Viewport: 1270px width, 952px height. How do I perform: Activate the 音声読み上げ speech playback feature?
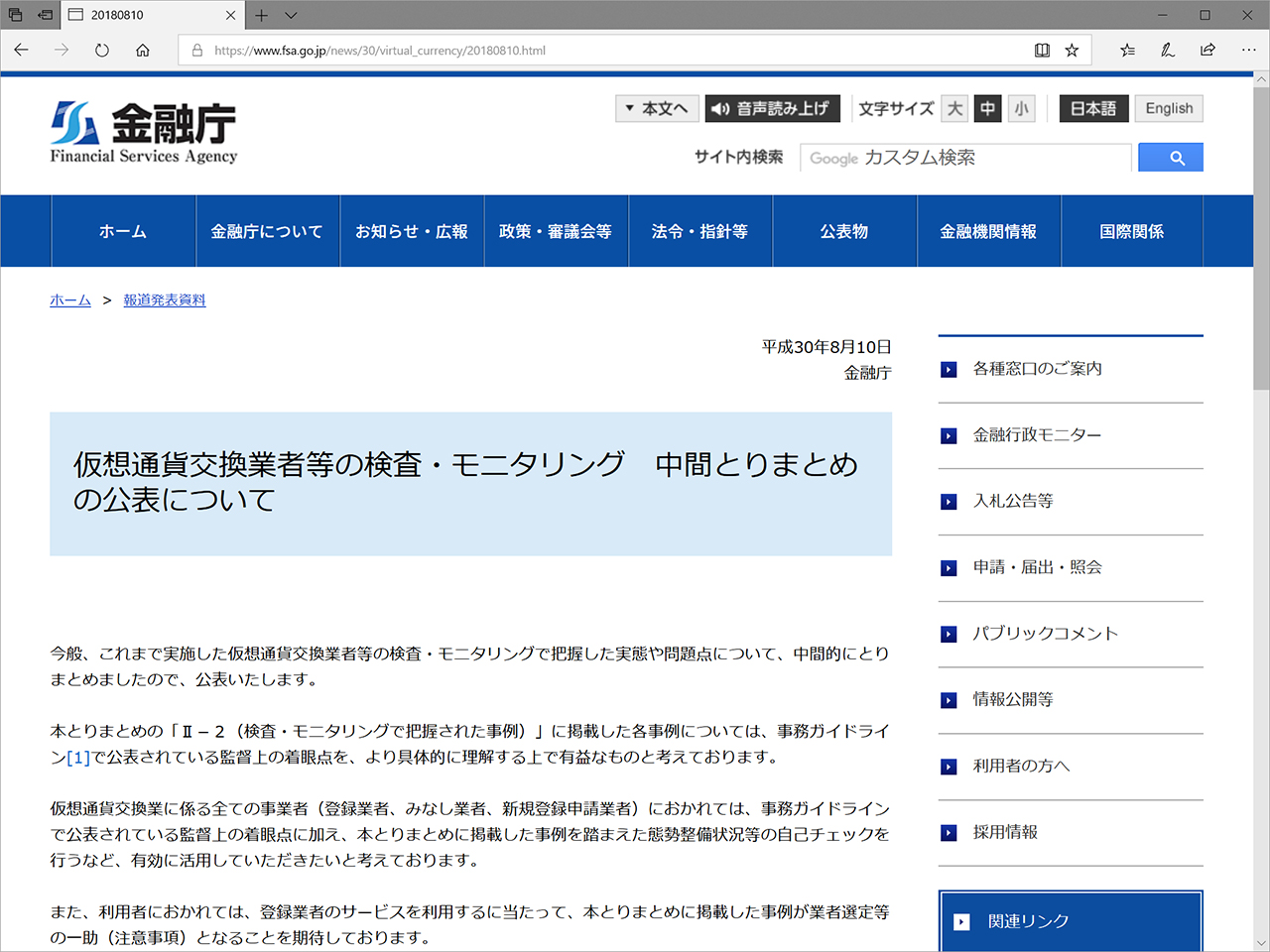(772, 108)
